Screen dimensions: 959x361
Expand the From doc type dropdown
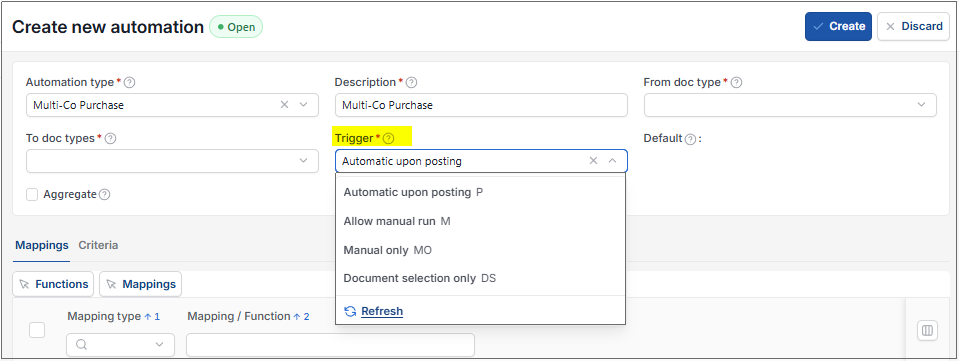790,105
